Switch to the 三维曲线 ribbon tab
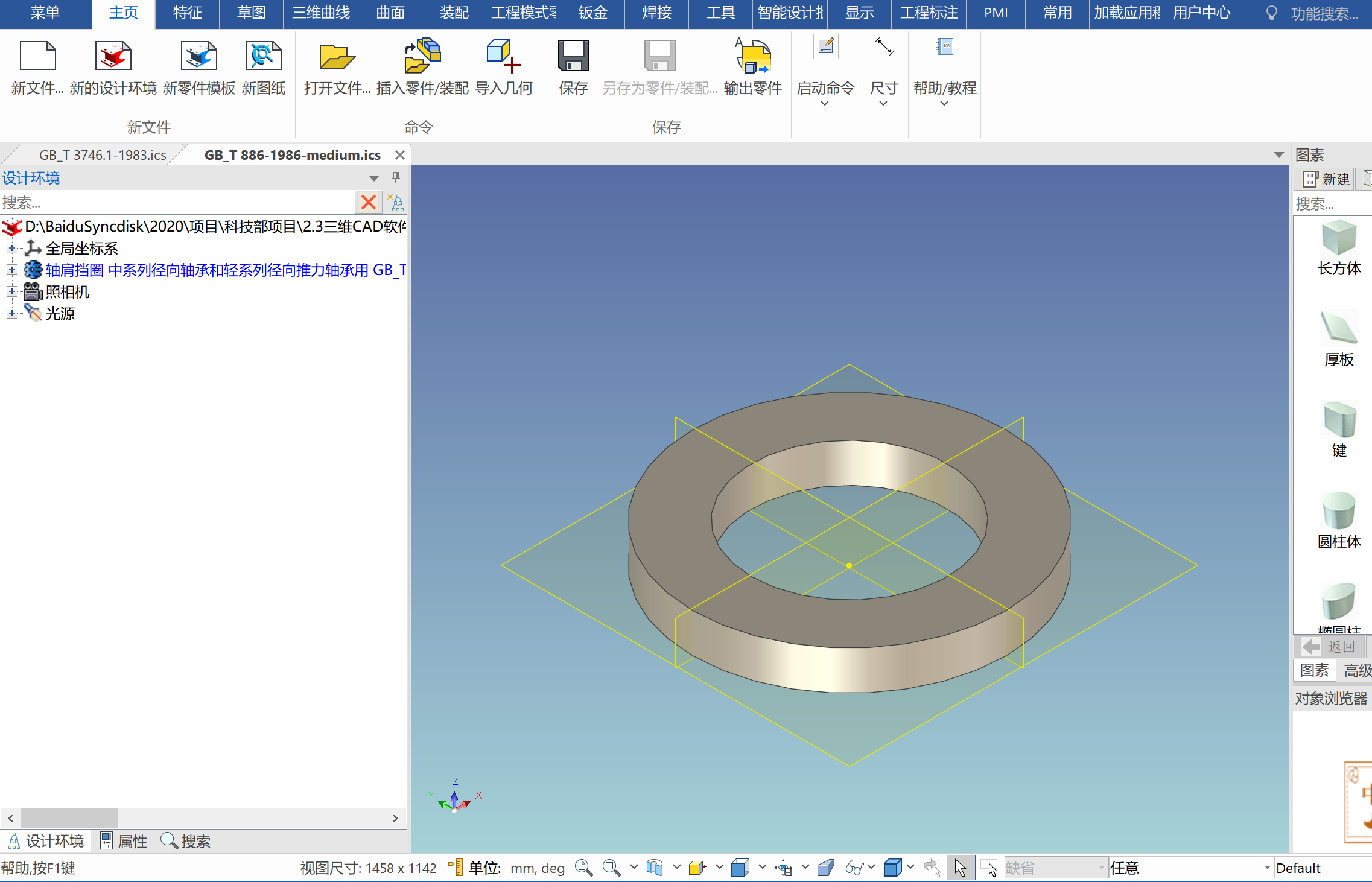The image size is (1372, 882). pos(321,13)
